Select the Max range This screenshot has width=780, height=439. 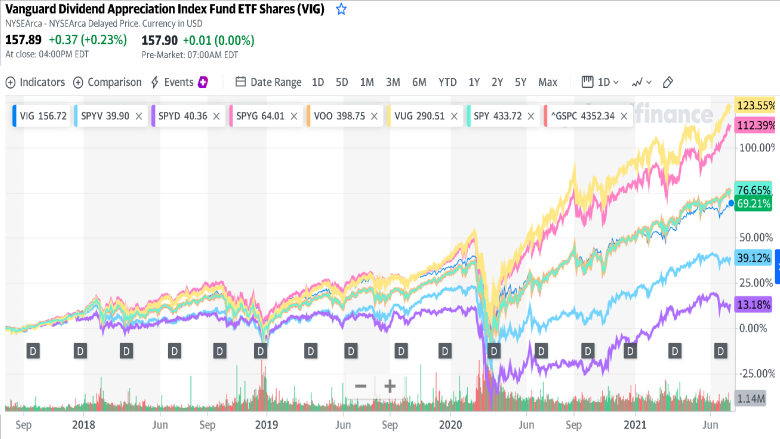(x=548, y=82)
